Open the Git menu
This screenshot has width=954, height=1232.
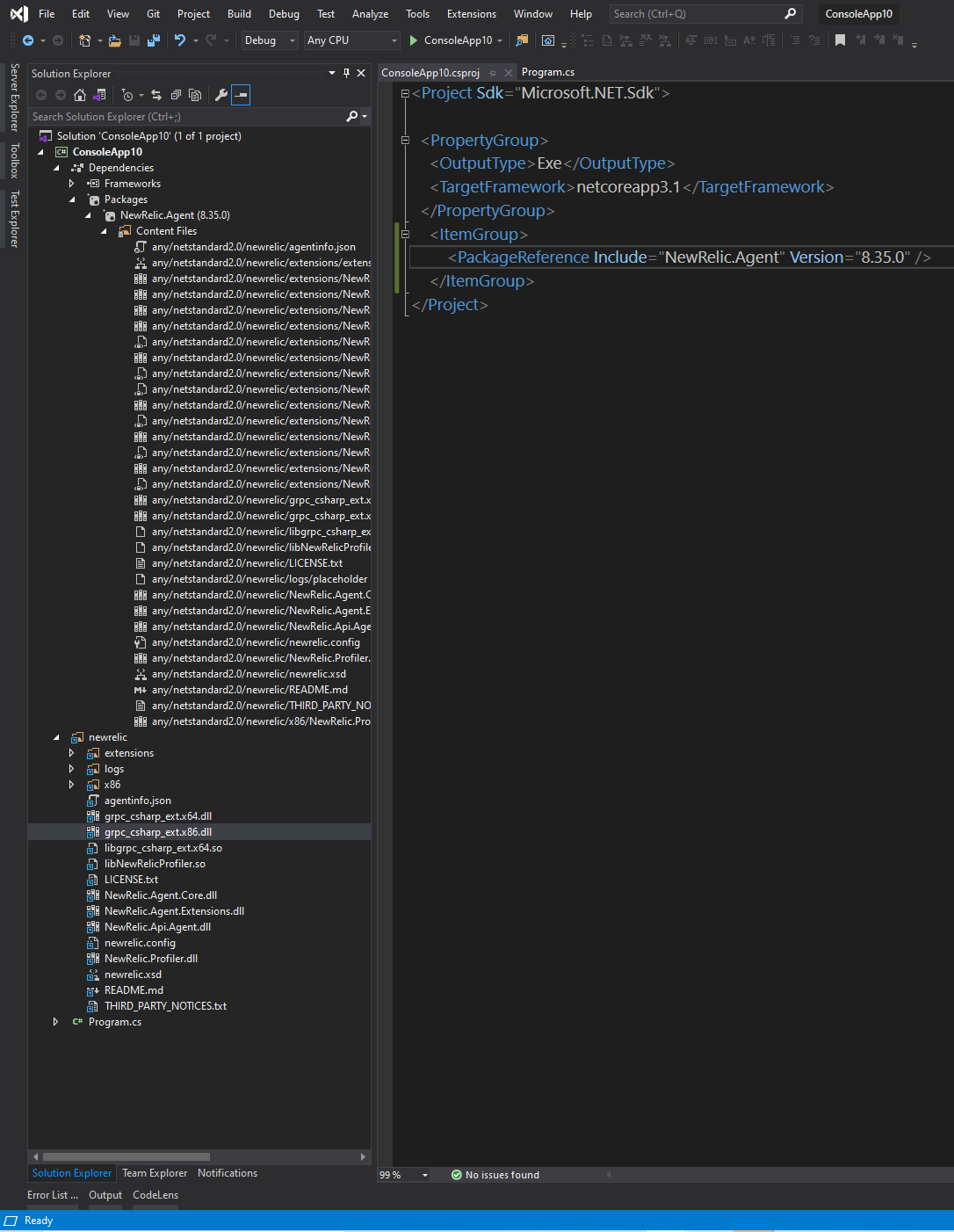tap(154, 14)
